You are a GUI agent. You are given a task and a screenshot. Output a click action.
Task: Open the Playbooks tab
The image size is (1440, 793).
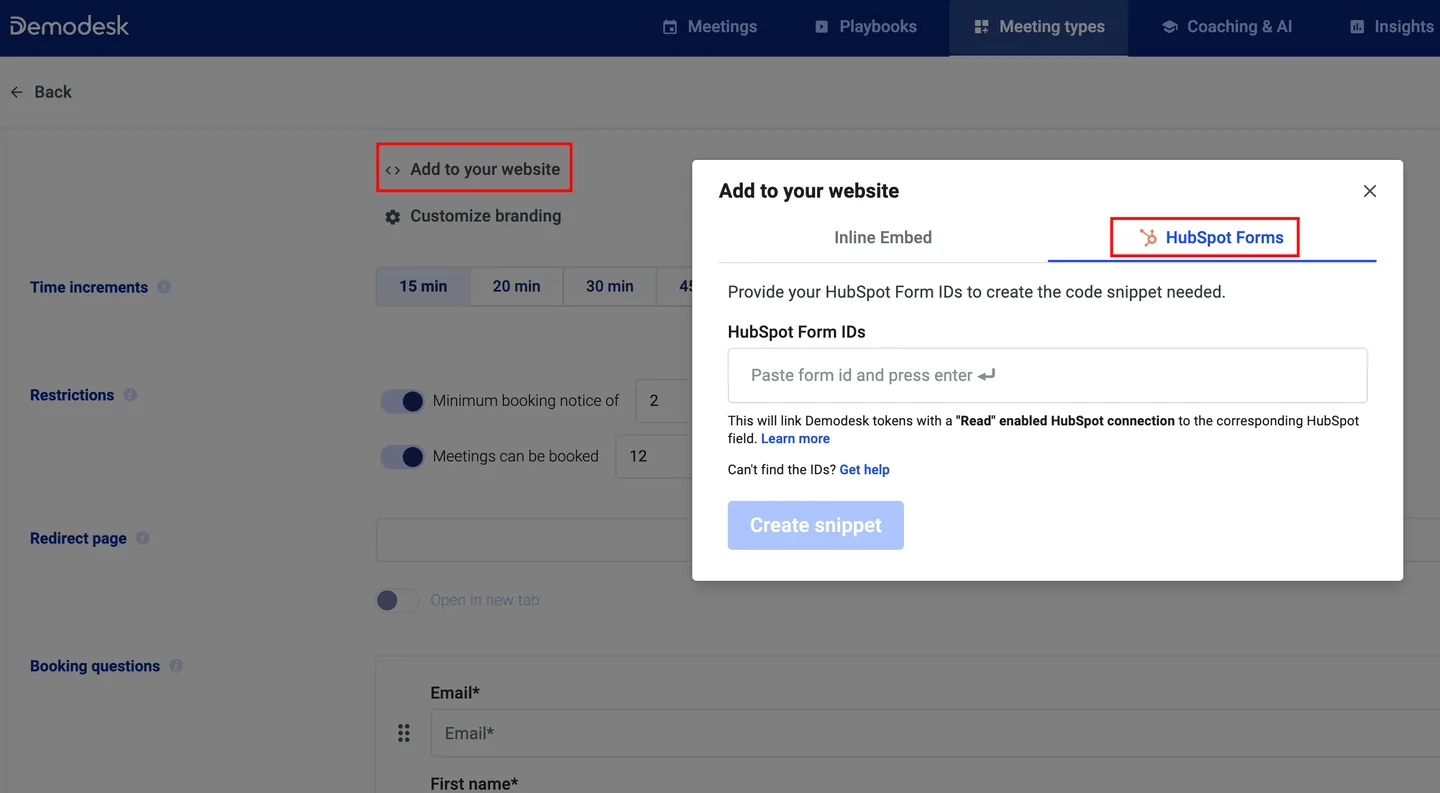[x=865, y=27]
